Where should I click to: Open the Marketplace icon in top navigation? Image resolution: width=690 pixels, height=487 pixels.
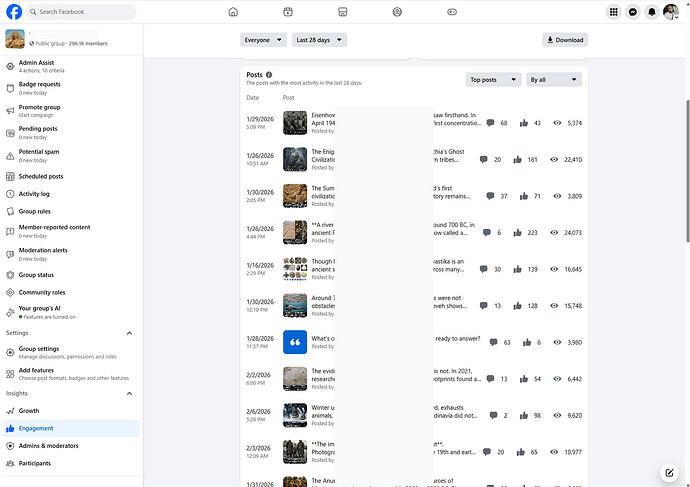click(342, 12)
